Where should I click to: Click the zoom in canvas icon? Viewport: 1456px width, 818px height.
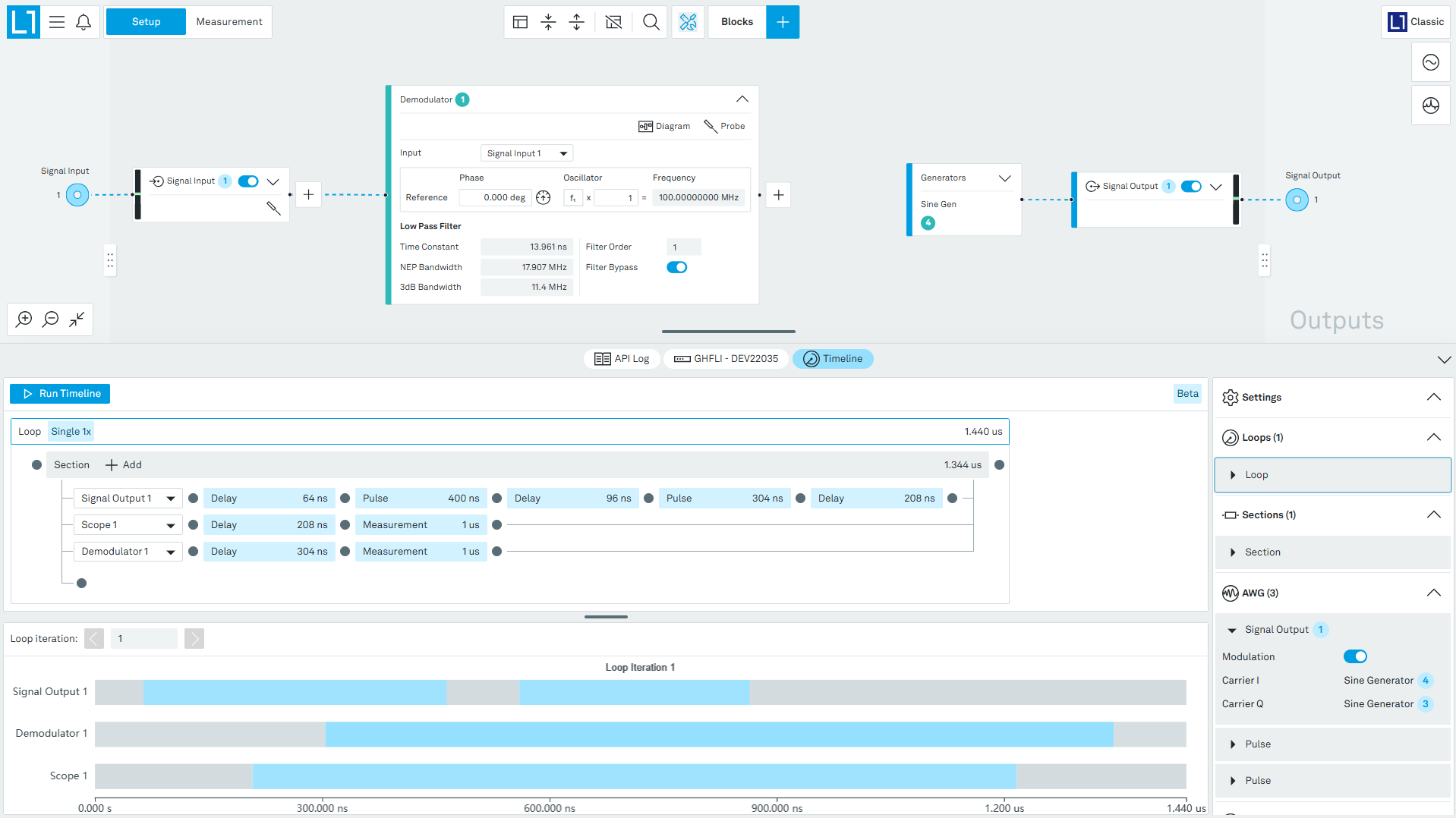coord(24,319)
